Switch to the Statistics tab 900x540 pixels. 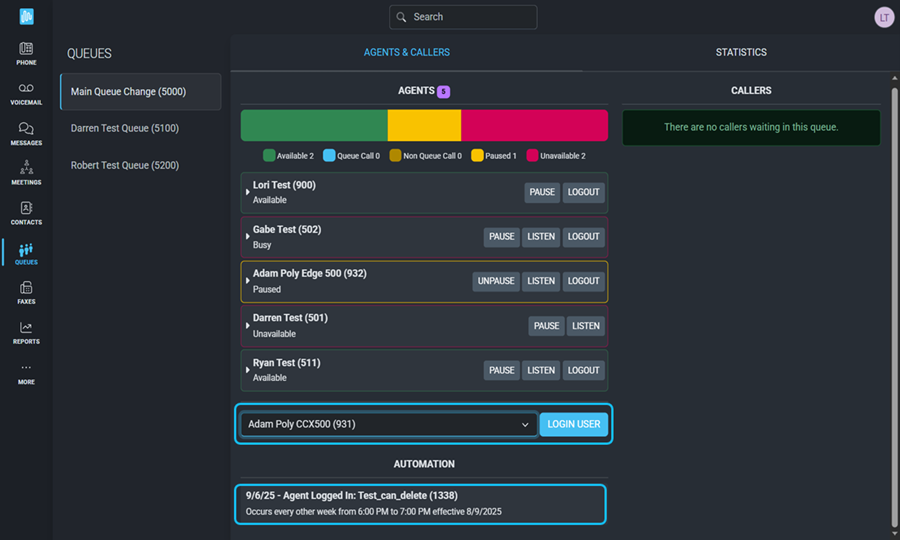[741, 52]
